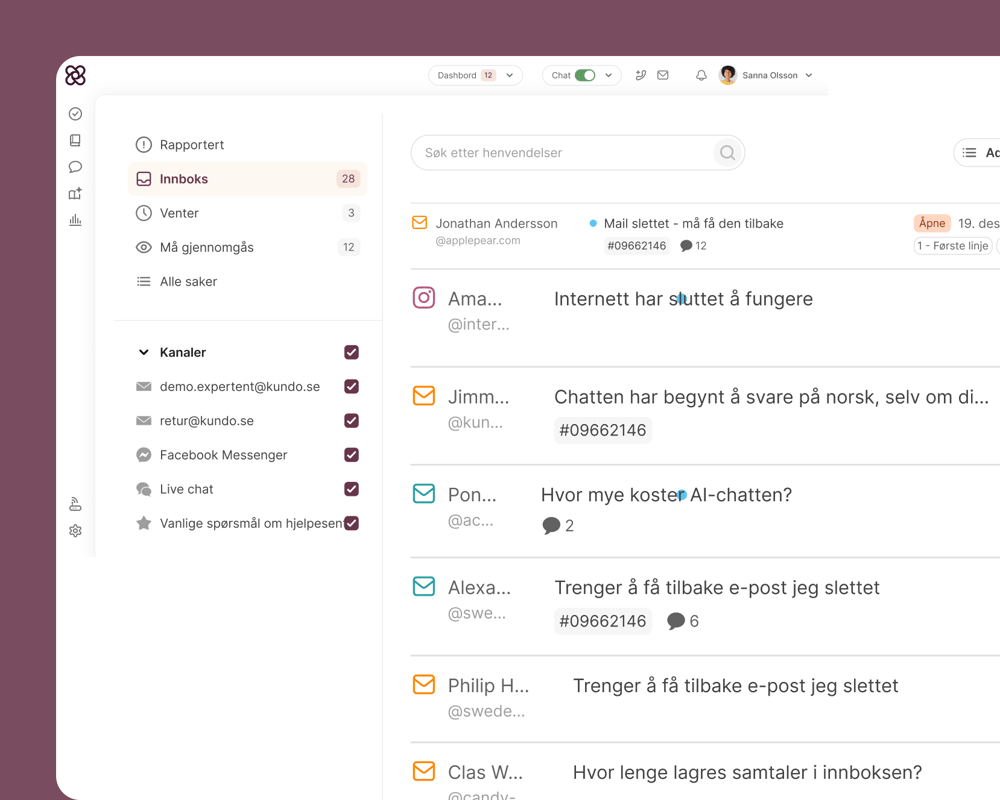Image resolution: width=1000 pixels, height=800 pixels.
Task: Open the bar chart statistics sidebar icon
Action: 75,220
